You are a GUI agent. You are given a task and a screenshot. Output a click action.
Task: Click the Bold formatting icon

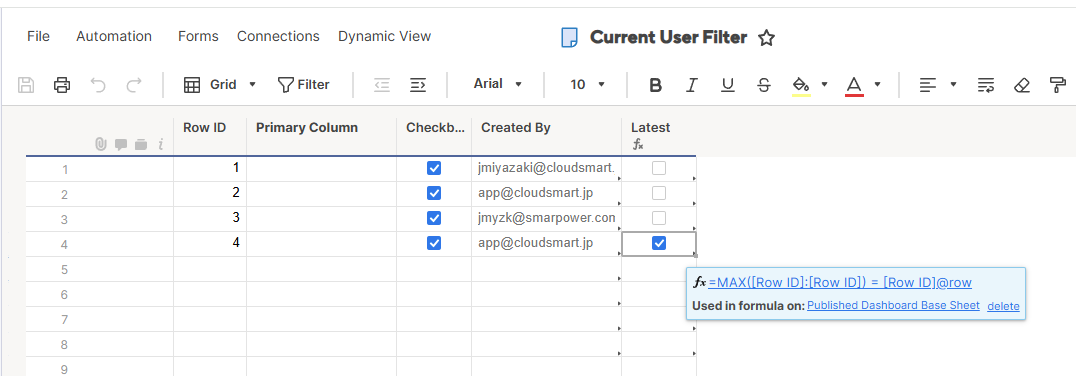(x=655, y=85)
